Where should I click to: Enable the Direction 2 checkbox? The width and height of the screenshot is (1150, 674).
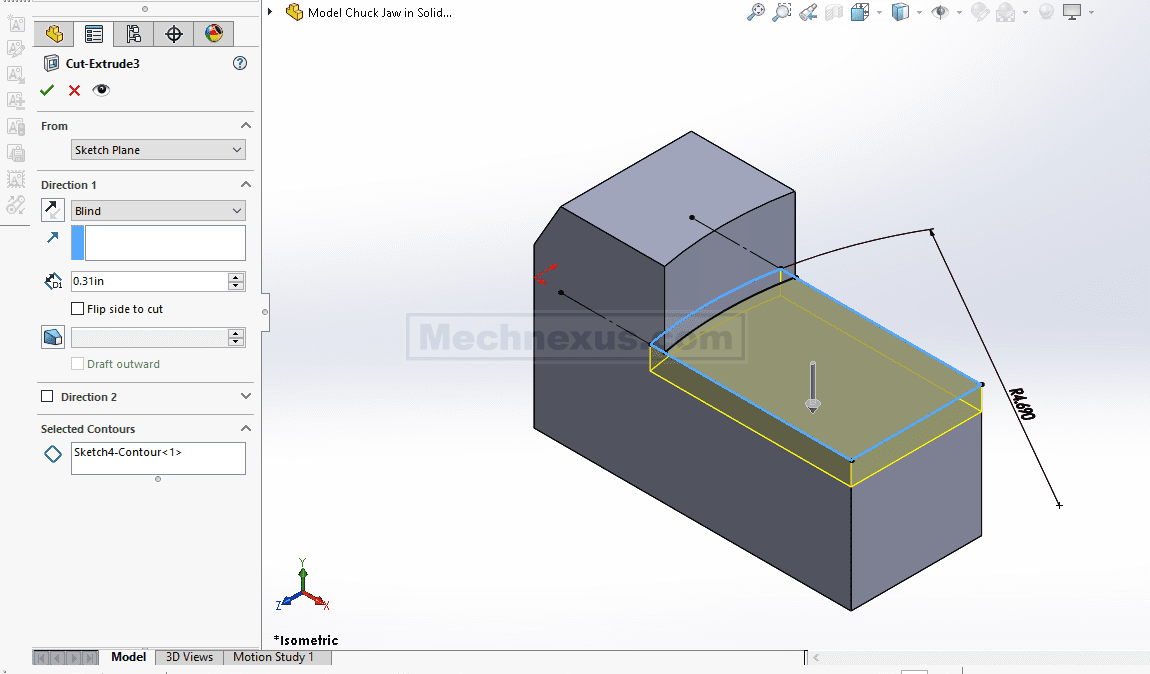coord(47,396)
